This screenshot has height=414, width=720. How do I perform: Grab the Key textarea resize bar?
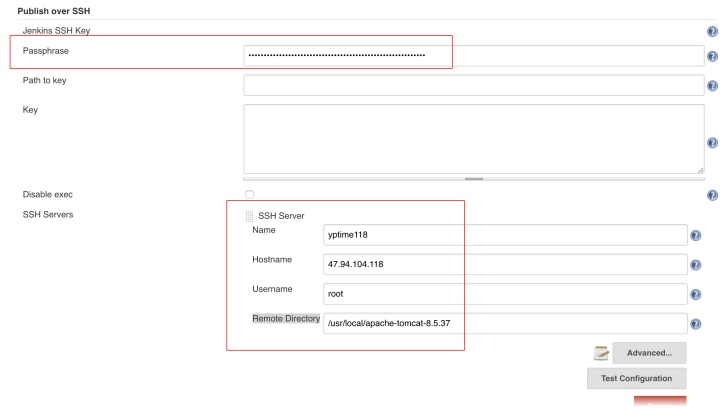[473, 179]
